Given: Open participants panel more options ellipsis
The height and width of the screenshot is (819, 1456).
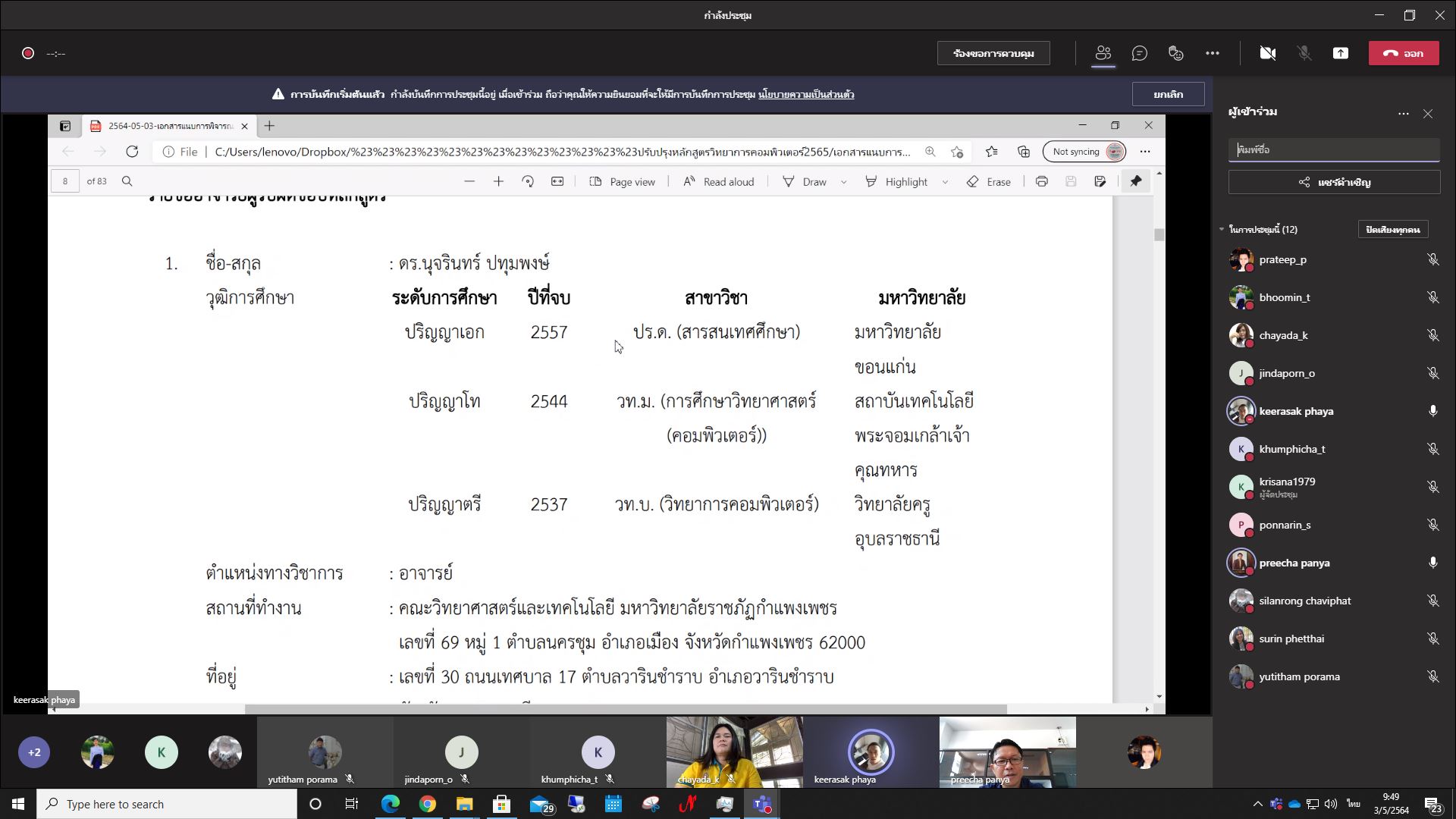Looking at the screenshot, I should coord(1403,114).
